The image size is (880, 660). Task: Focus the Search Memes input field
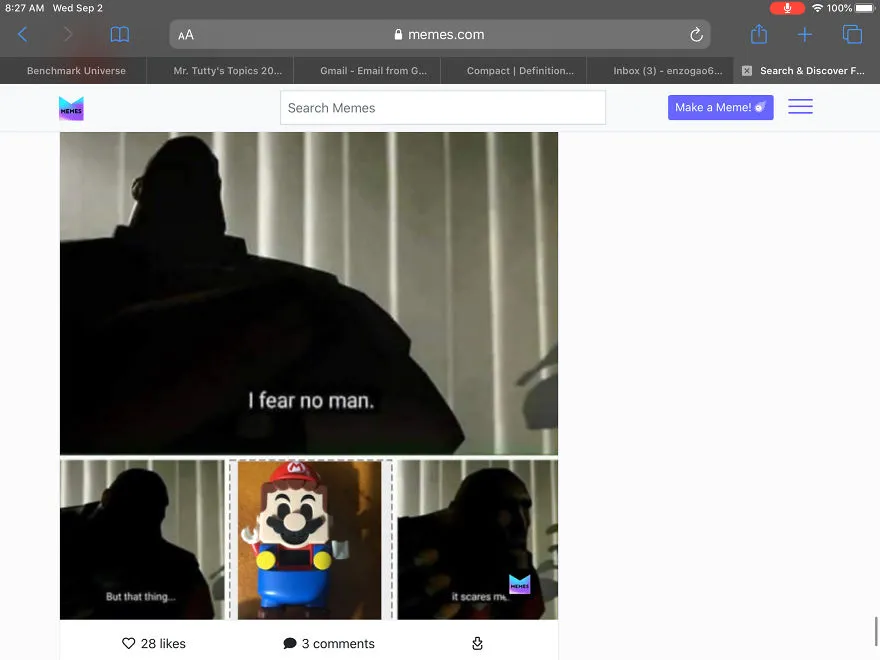coord(442,108)
